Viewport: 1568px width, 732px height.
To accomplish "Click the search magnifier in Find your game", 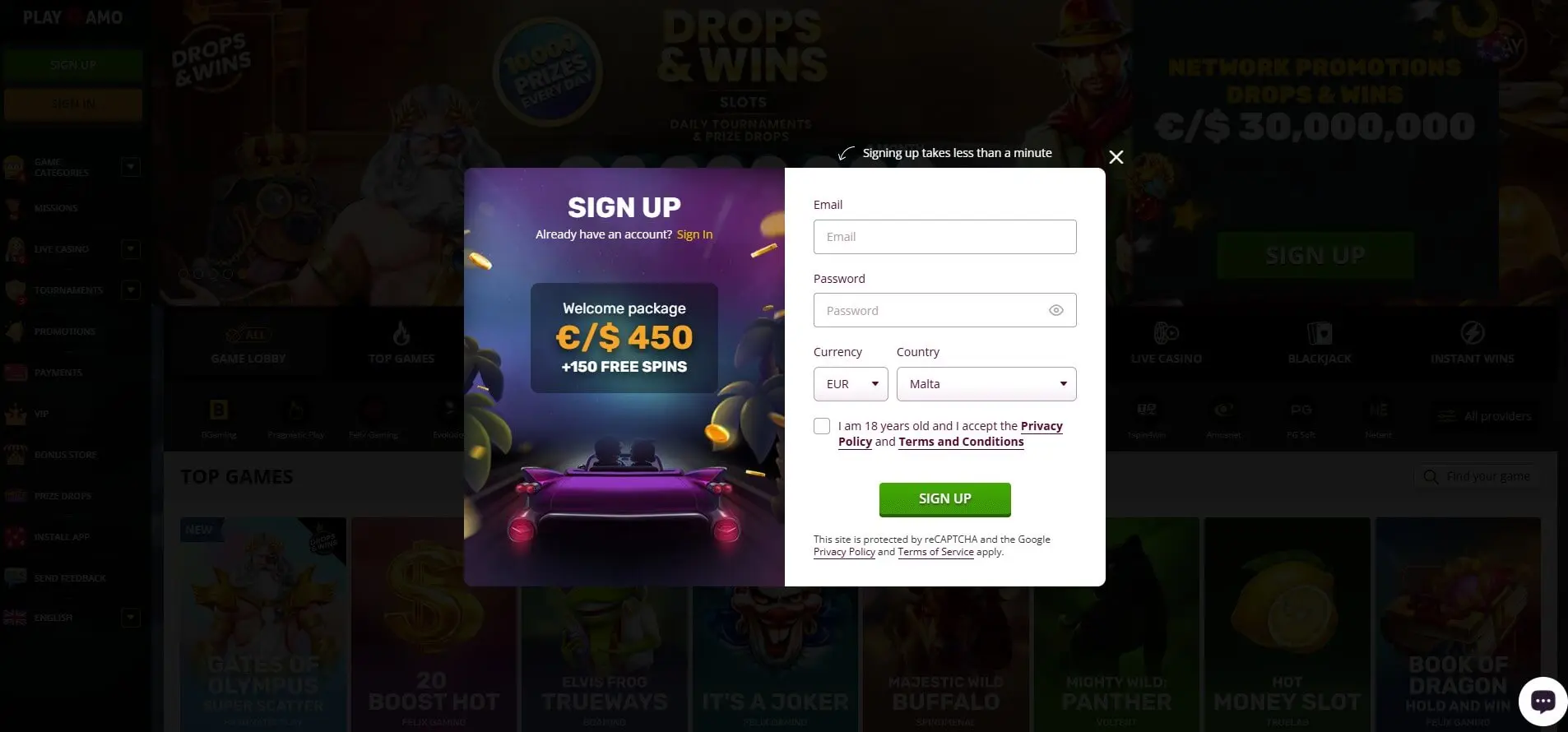I will click(1431, 476).
